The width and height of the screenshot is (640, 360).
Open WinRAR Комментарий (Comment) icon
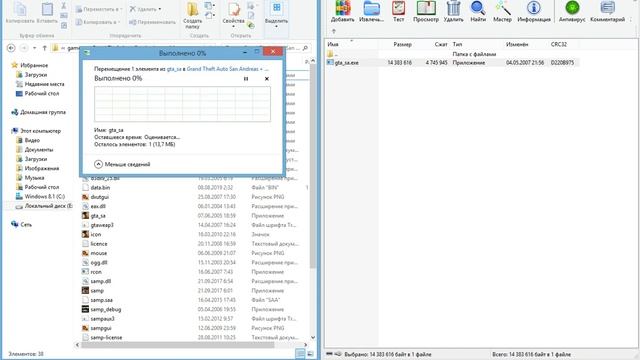tap(607, 11)
